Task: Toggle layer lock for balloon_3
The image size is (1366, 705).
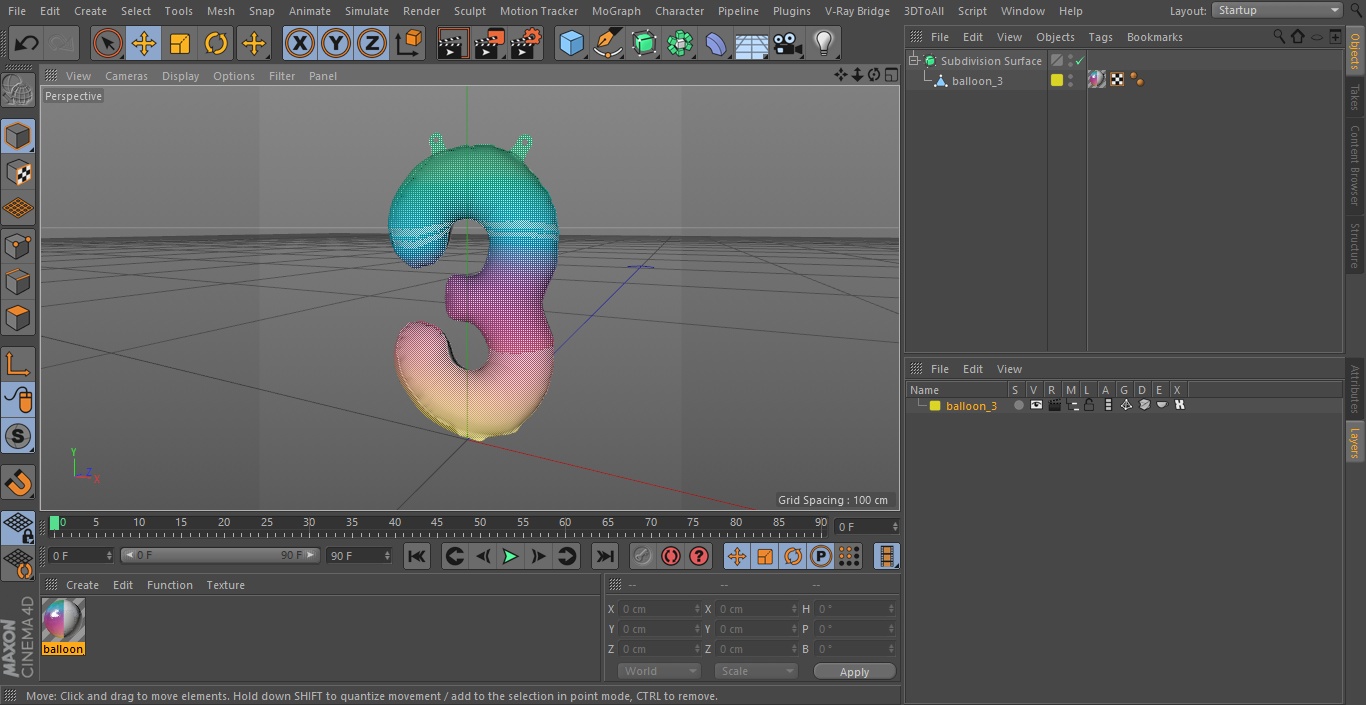Action: 1089,405
